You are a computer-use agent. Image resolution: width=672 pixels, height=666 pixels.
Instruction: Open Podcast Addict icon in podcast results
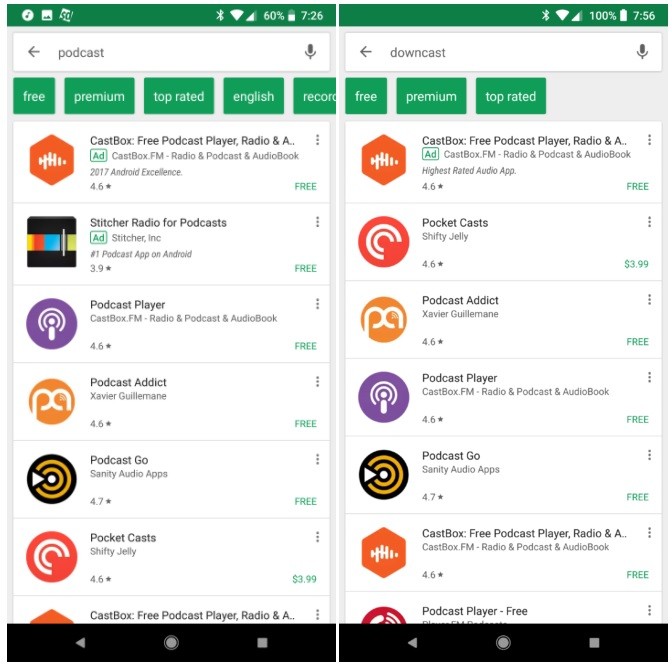coord(52,402)
